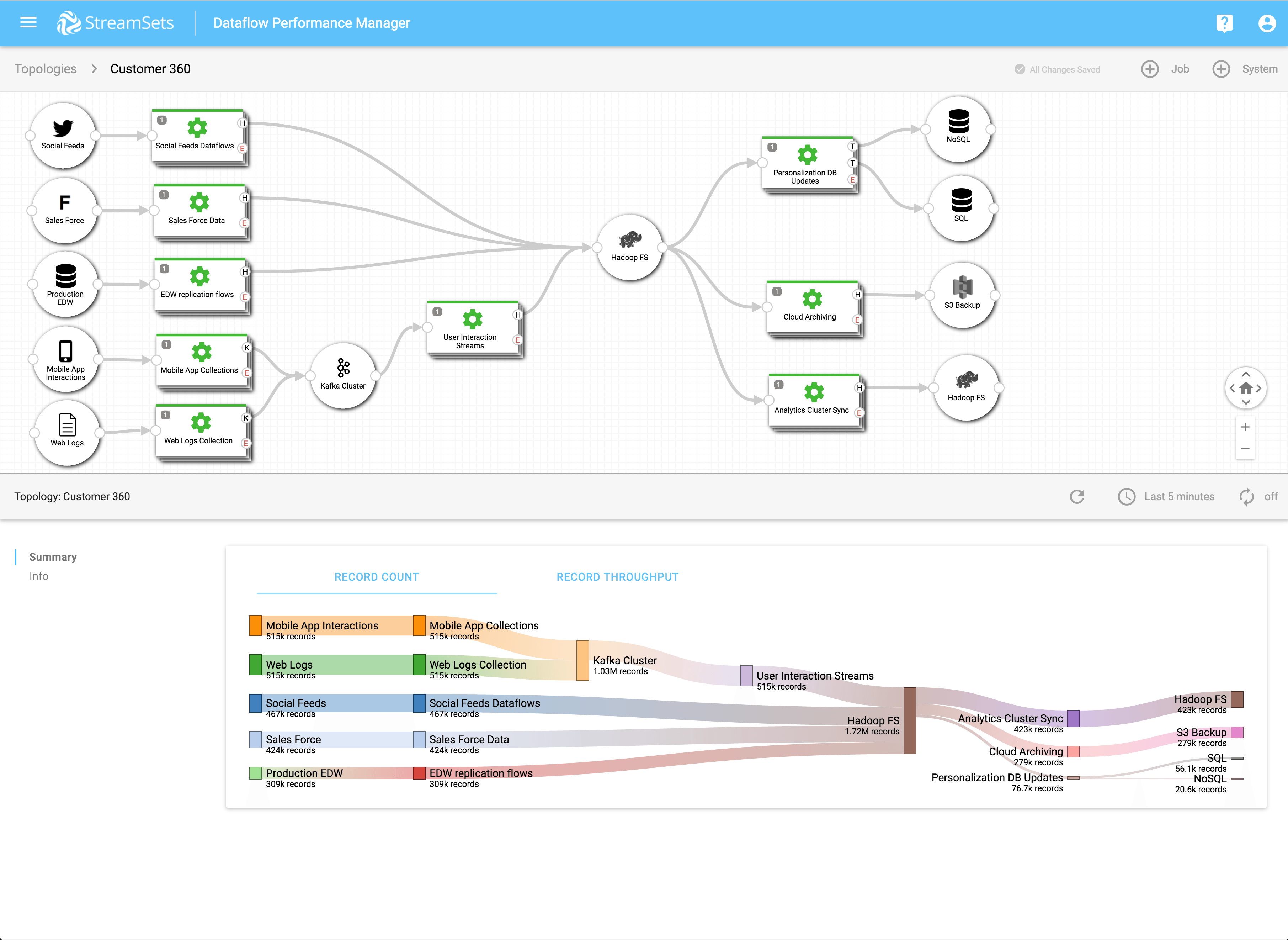Viewport: 1288px width, 940px height.
Task: Click the home reset view icon
Action: [x=1245, y=388]
